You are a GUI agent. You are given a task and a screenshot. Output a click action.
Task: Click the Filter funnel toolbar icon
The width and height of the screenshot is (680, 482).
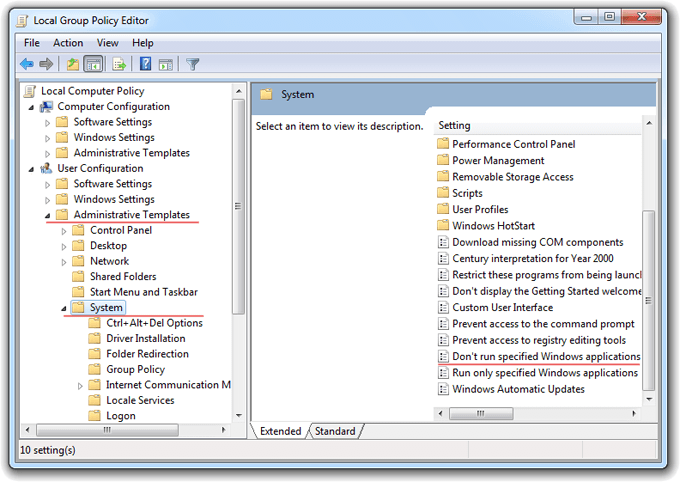[193, 64]
